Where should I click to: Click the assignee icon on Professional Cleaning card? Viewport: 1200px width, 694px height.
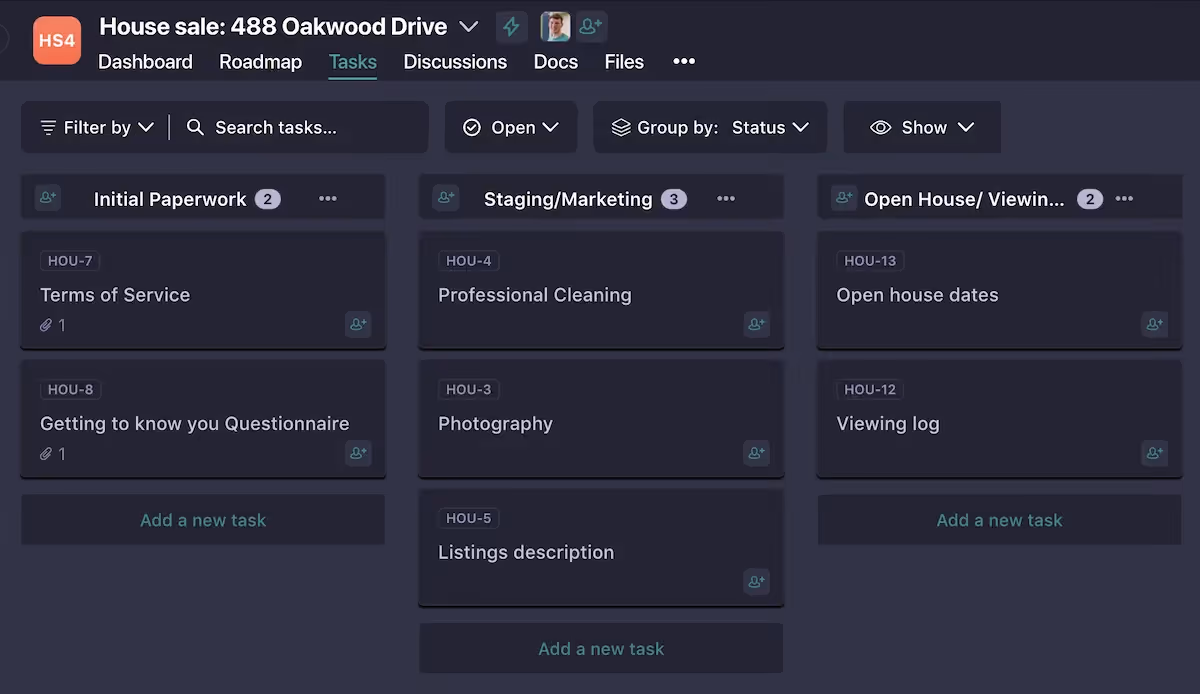[x=756, y=324]
